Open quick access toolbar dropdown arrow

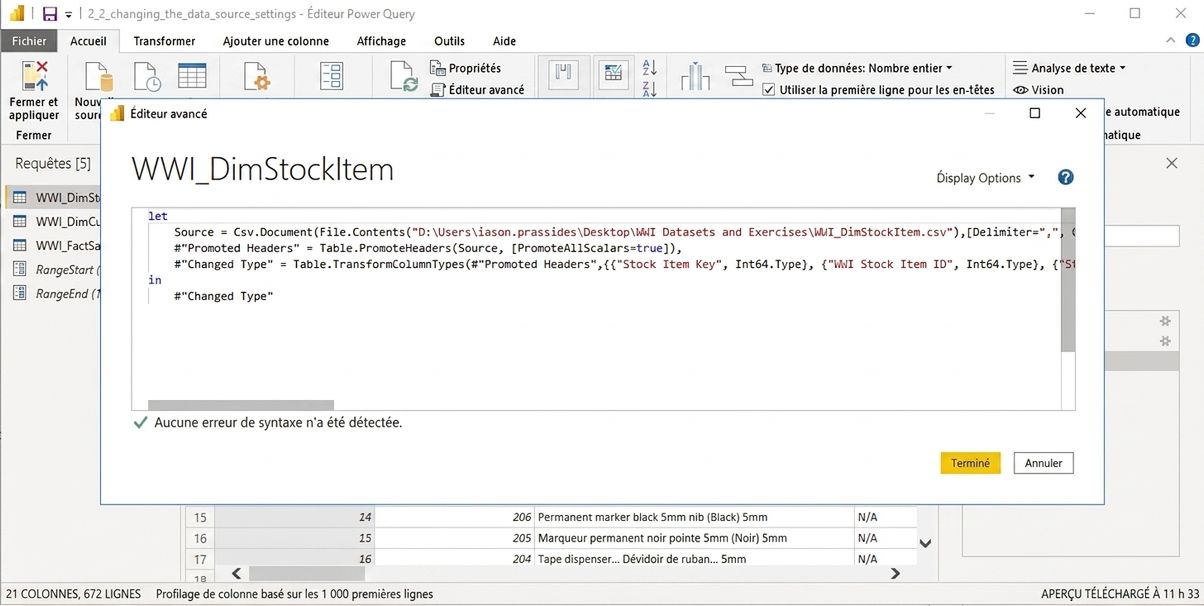[68, 15]
